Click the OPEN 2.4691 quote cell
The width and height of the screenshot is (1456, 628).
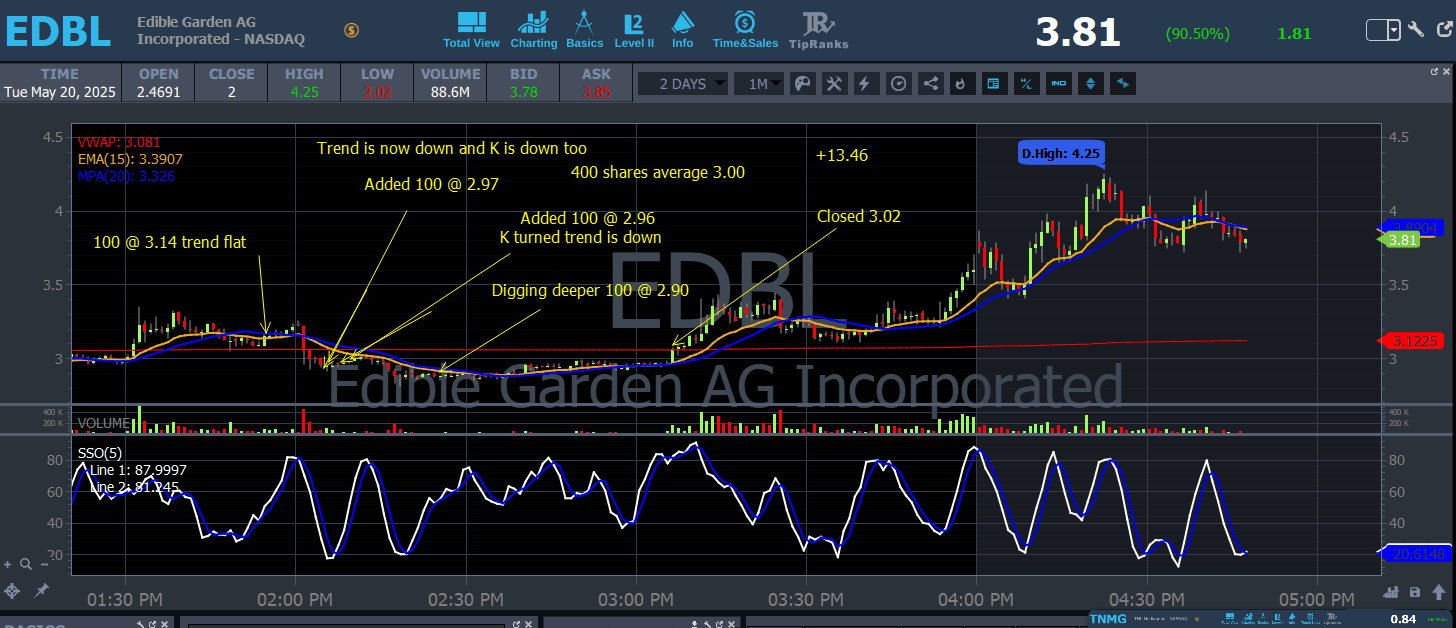click(159, 82)
